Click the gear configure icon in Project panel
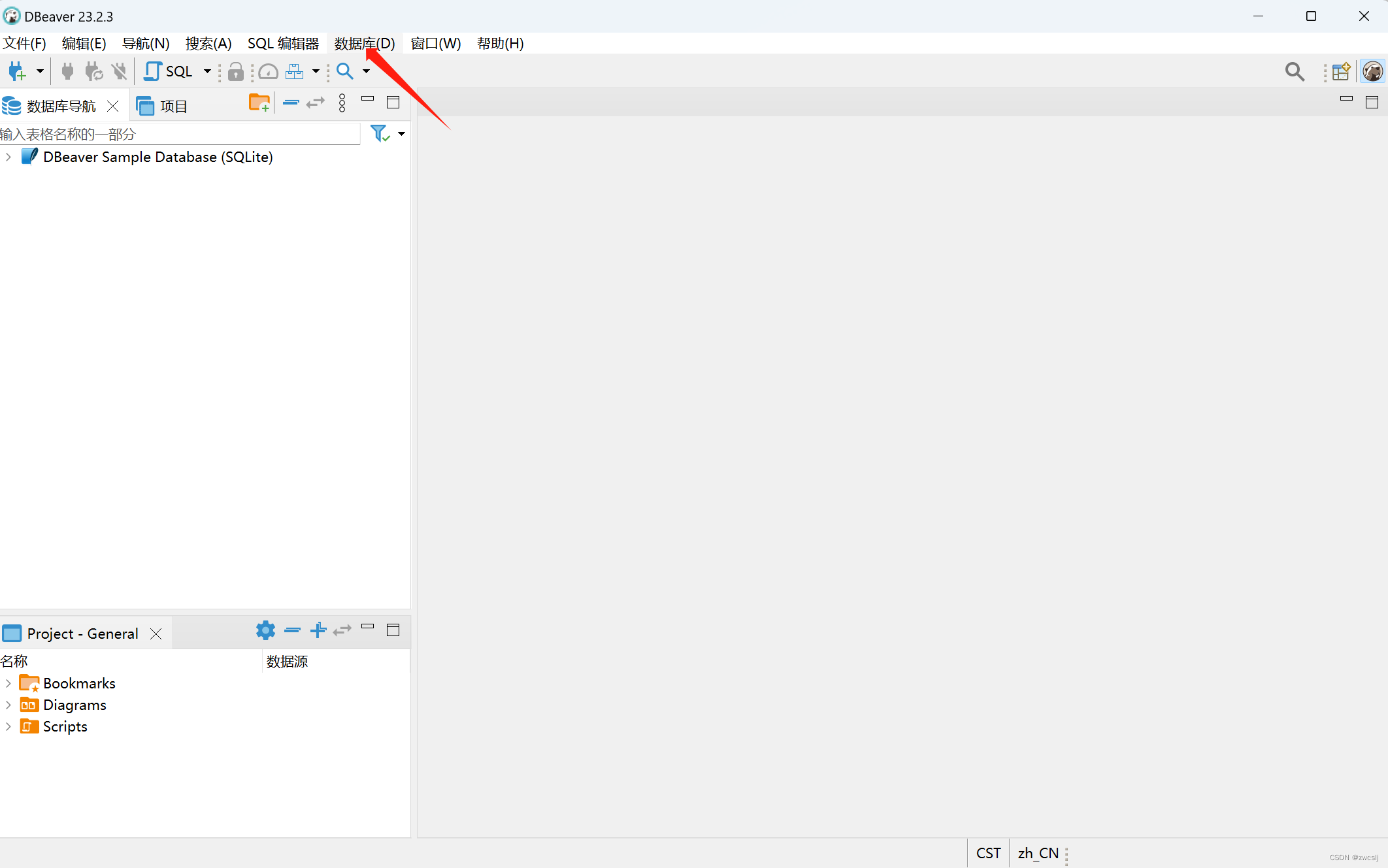The width and height of the screenshot is (1388, 868). (x=265, y=630)
